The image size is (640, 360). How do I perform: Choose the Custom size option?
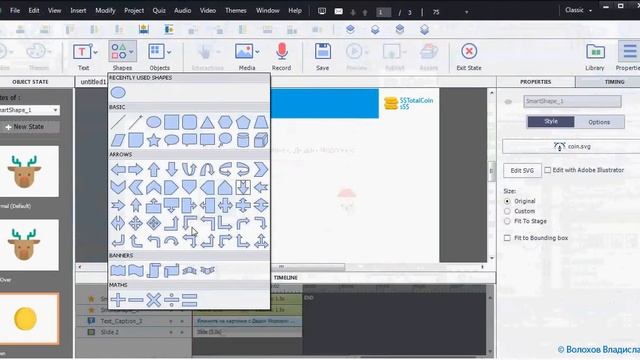507,211
